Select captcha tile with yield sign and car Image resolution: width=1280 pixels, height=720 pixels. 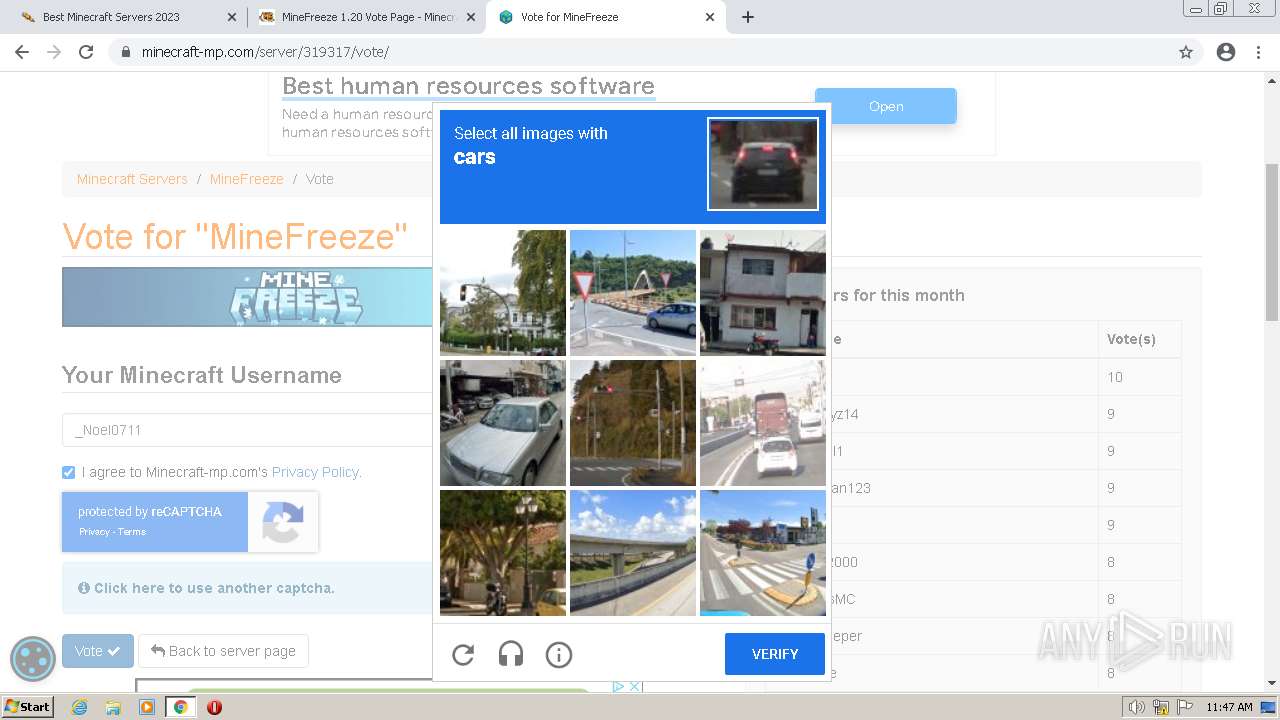click(x=633, y=293)
